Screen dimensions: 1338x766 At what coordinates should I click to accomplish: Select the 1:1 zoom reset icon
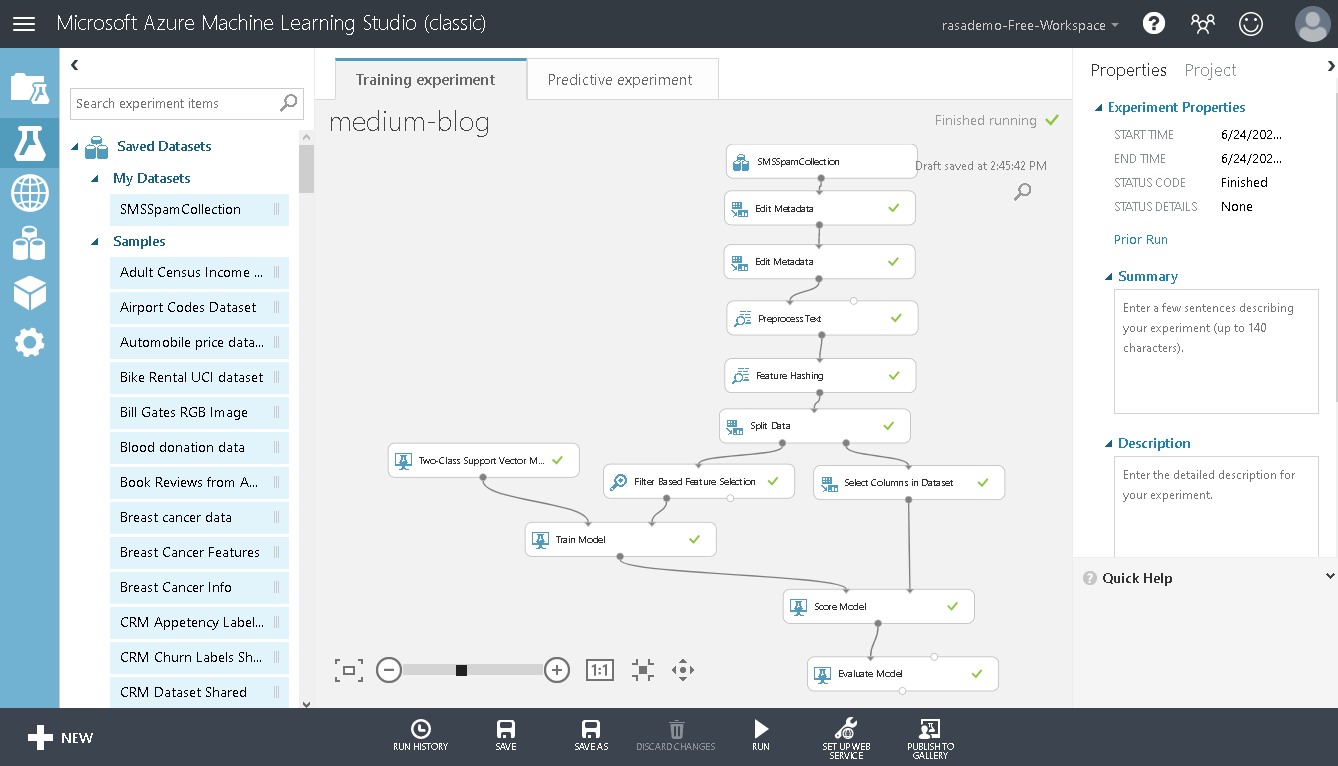pos(600,670)
